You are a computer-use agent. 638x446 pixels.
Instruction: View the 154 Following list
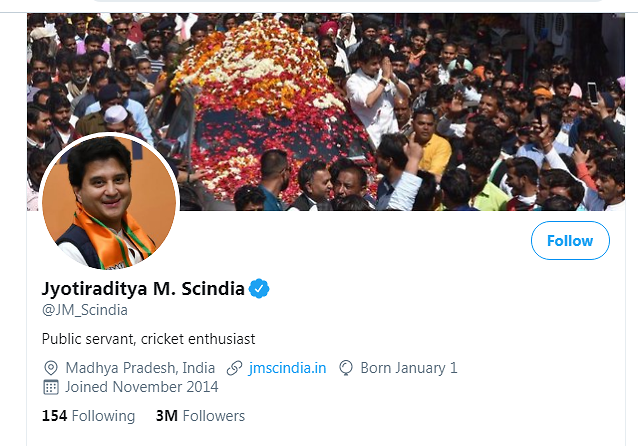[x=88, y=416]
